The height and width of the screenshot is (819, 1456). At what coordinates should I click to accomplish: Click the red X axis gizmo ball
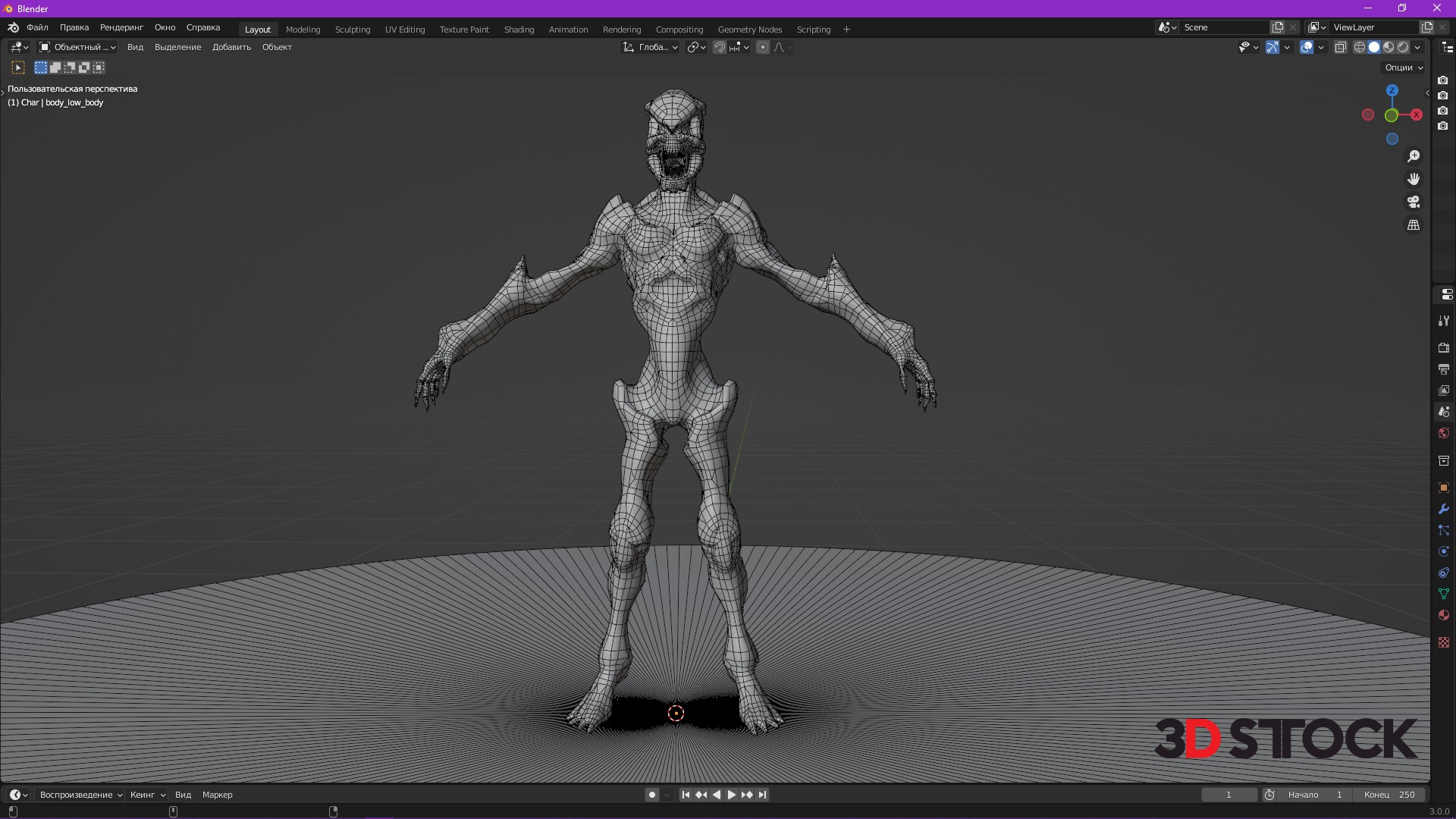[x=1416, y=115]
